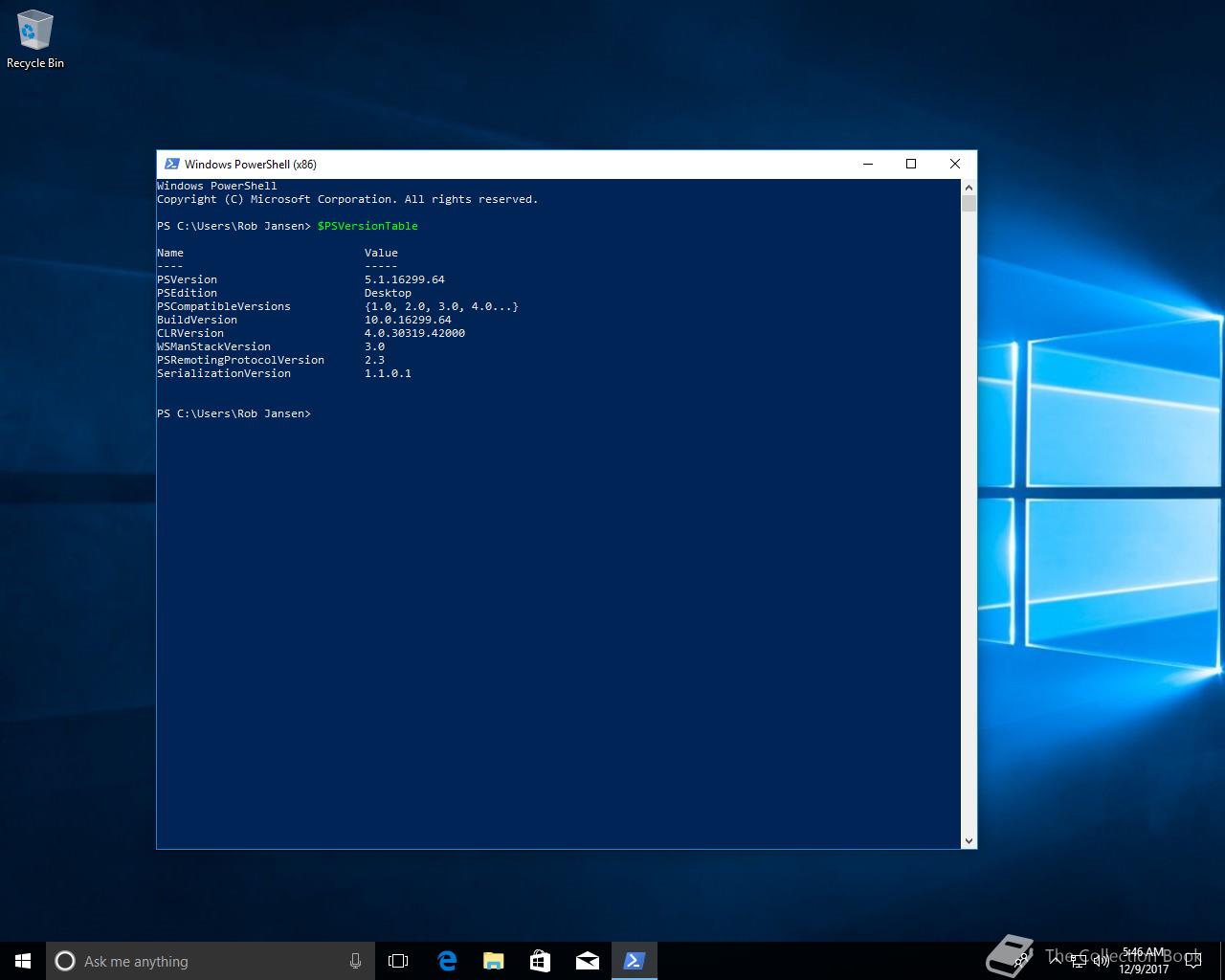Click the PowerShell taskbar button
Viewport: 1225px width, 980px height.
click(634, 961)
